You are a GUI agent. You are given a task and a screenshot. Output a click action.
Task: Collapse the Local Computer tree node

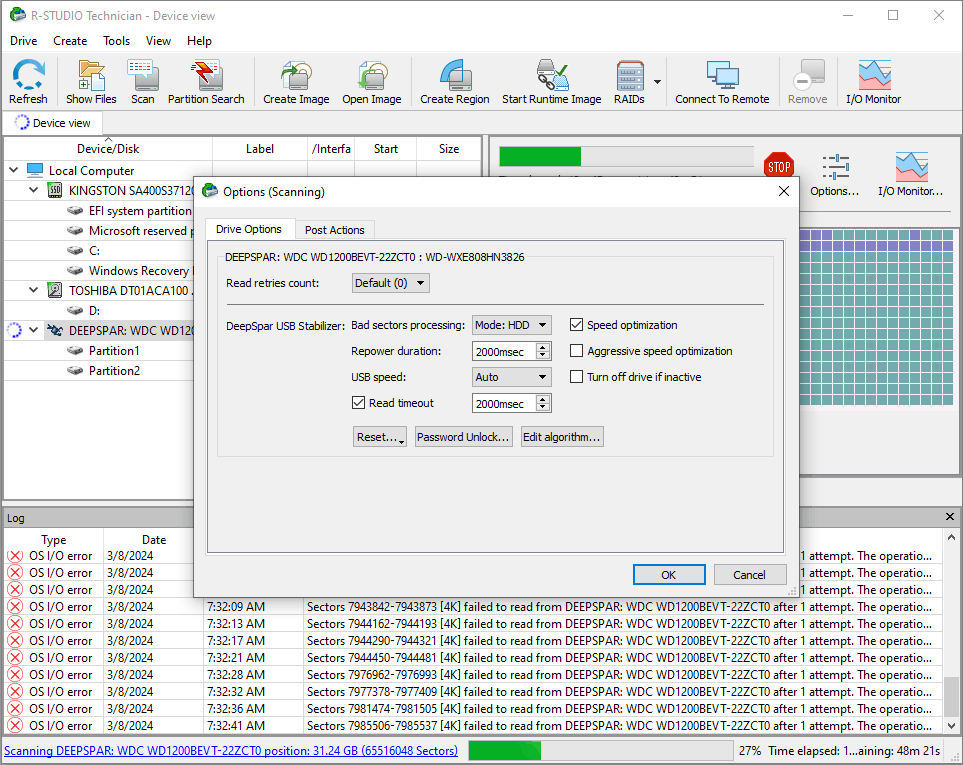tap(14, 170)
